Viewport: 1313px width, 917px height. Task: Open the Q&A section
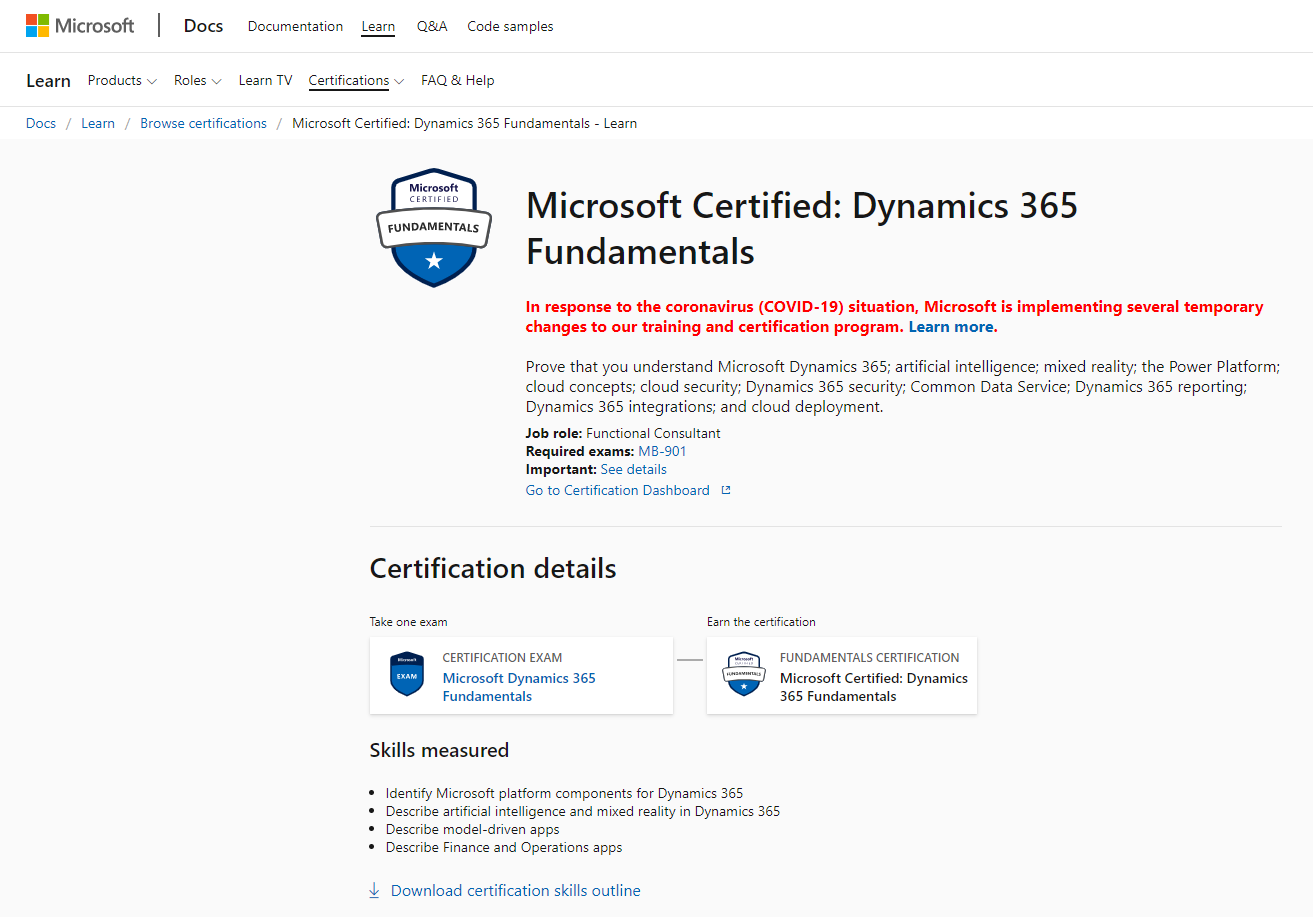[432, 26]
